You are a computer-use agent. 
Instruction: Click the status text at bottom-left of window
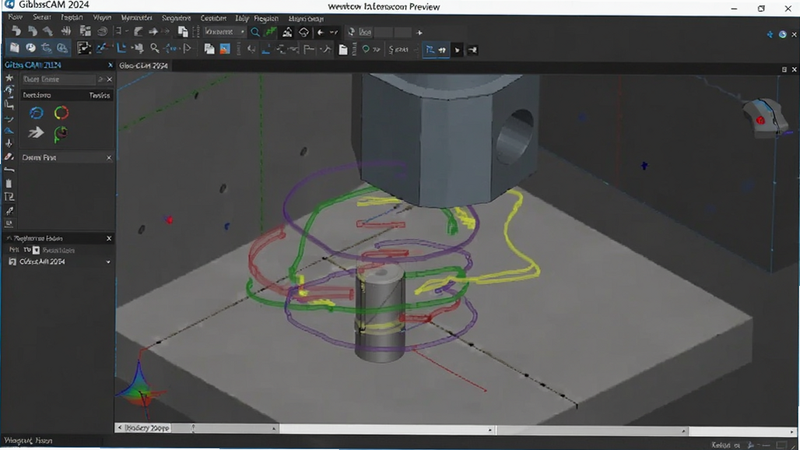(x=28, y=440)
